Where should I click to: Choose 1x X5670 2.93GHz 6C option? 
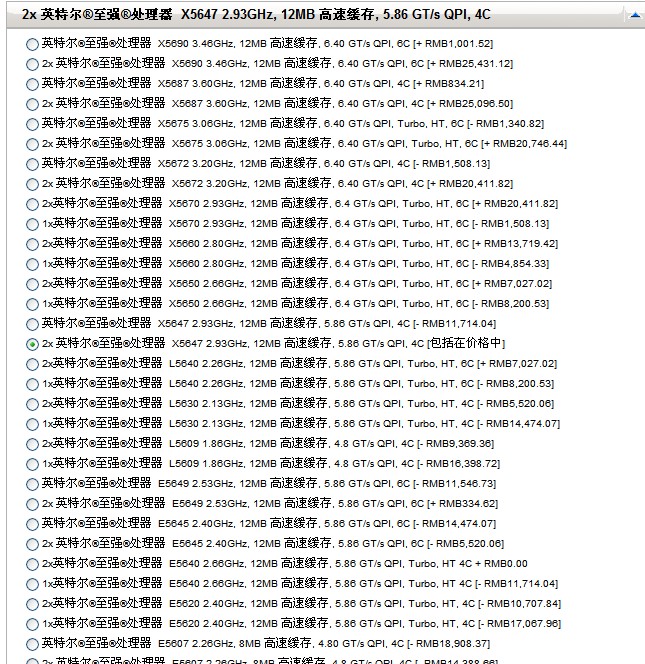pyautogui.click(x=32, y=224)
